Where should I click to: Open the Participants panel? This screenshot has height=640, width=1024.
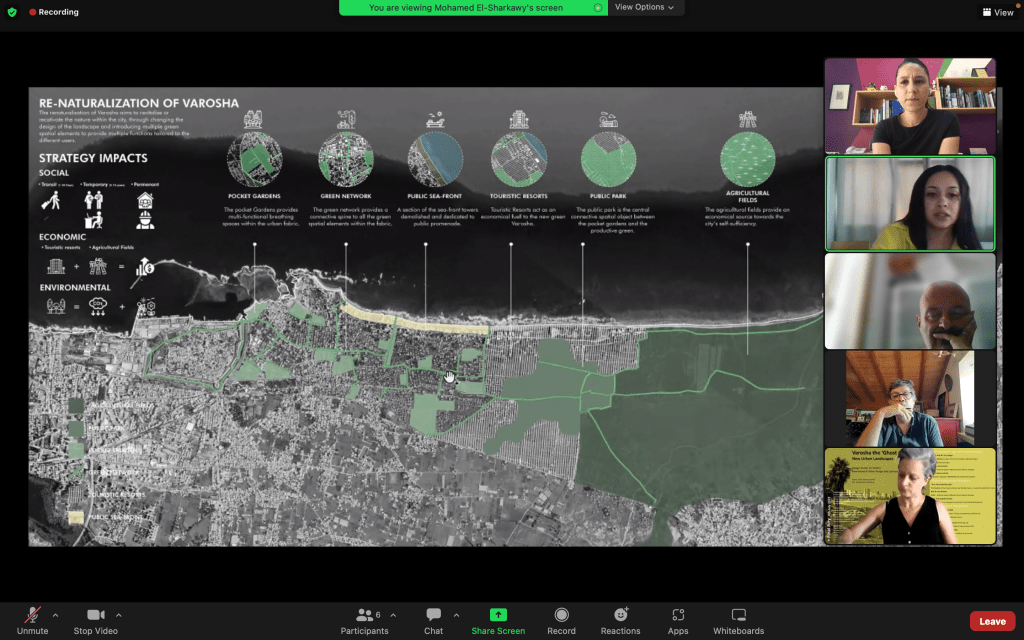click(364, 620)
